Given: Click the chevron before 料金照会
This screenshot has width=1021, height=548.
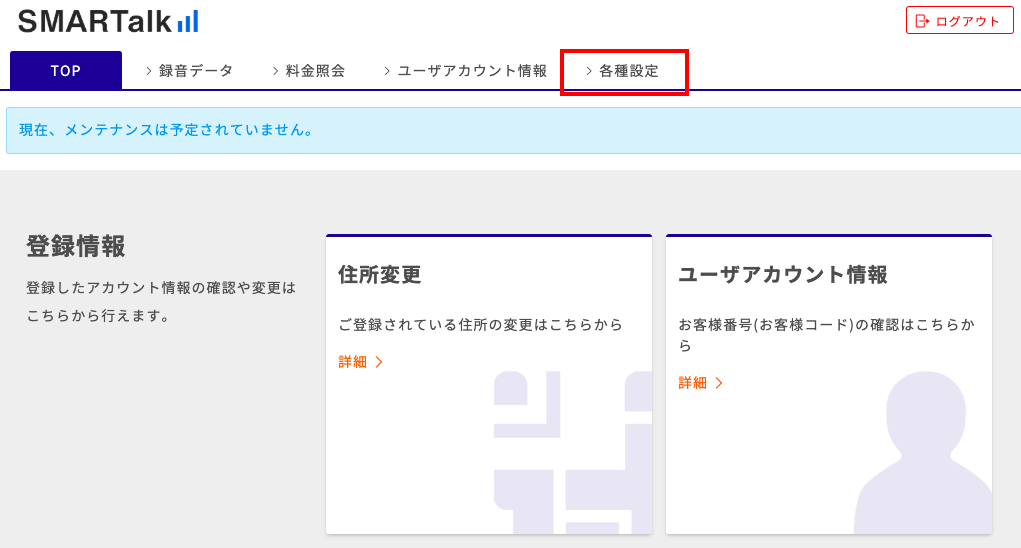Looking at the screenshot, I should pos(275,71).
